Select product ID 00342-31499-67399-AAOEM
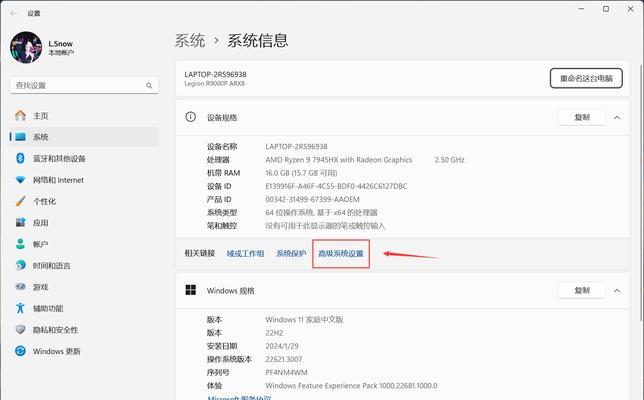The image size is (644, 400). tap(313, 199)
